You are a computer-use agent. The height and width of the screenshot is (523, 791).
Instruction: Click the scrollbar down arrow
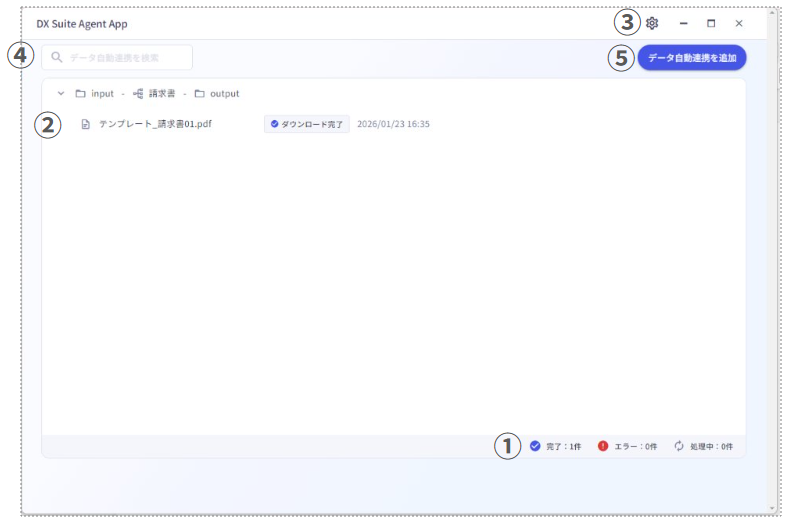pos(772,508)
